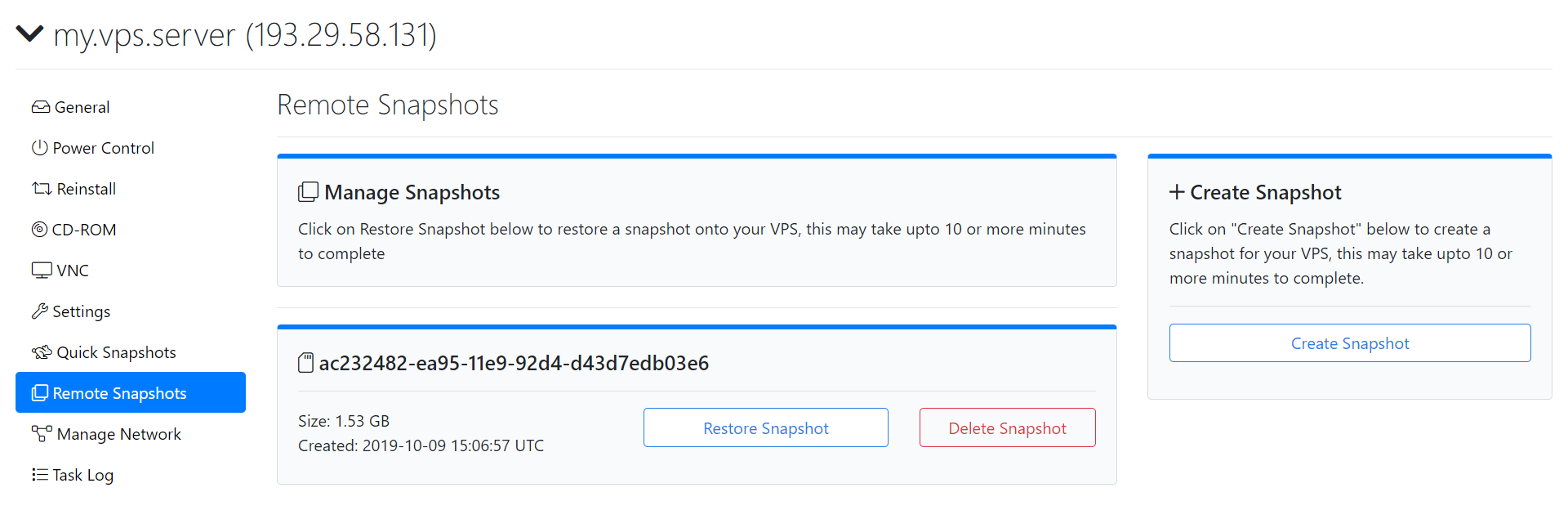Select the Quick Snapshots camera icon
Viewport: 1568px width, 528px height.
[39, 351]
